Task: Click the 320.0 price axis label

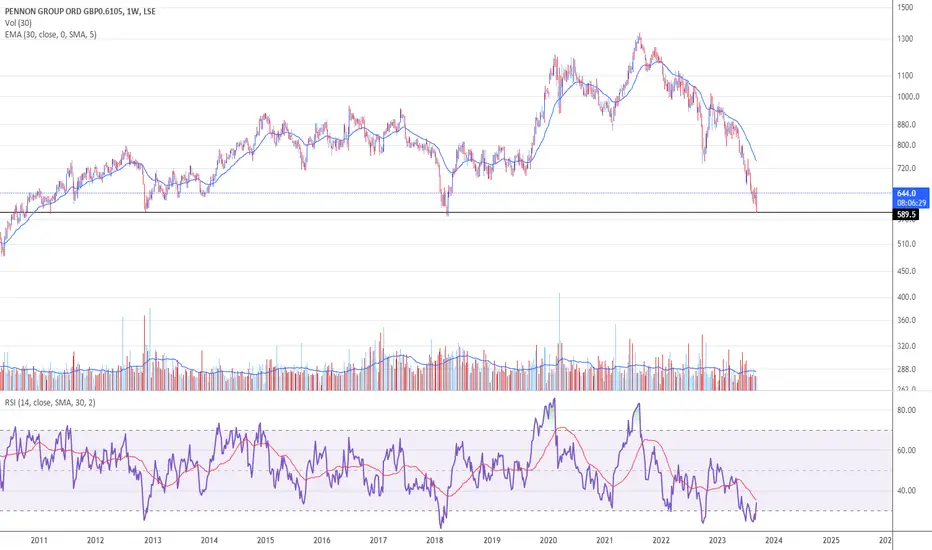Action: click(x=906, y=346)
